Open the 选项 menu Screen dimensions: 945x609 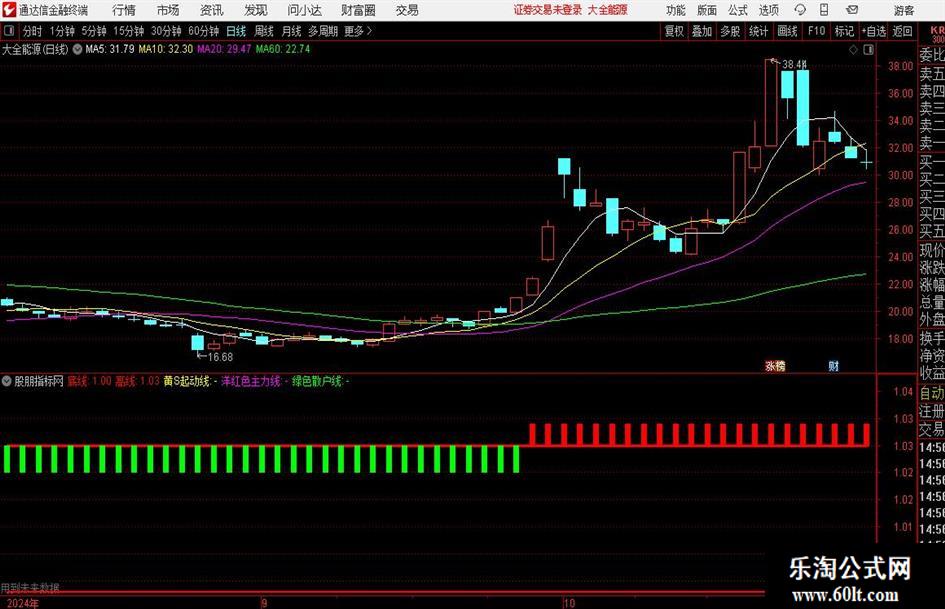(x=768, y=10)
